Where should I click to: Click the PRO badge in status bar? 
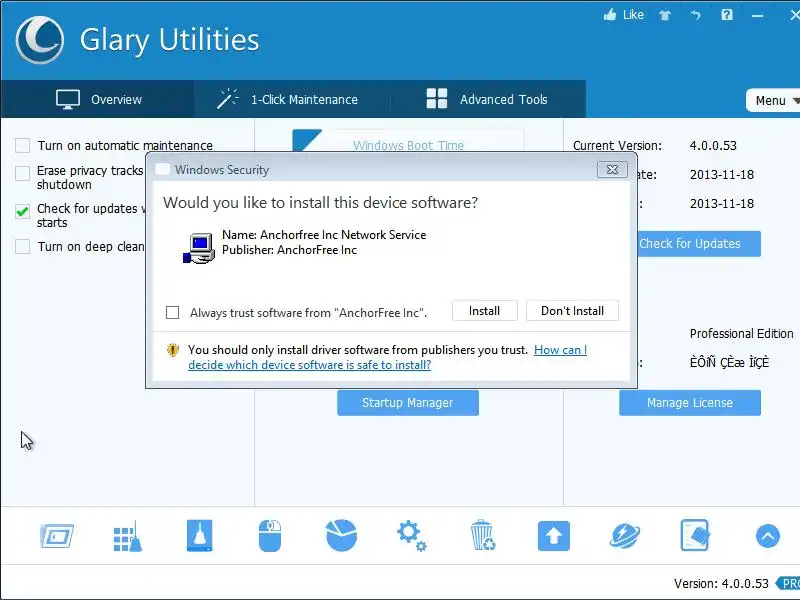pos(788,583)
